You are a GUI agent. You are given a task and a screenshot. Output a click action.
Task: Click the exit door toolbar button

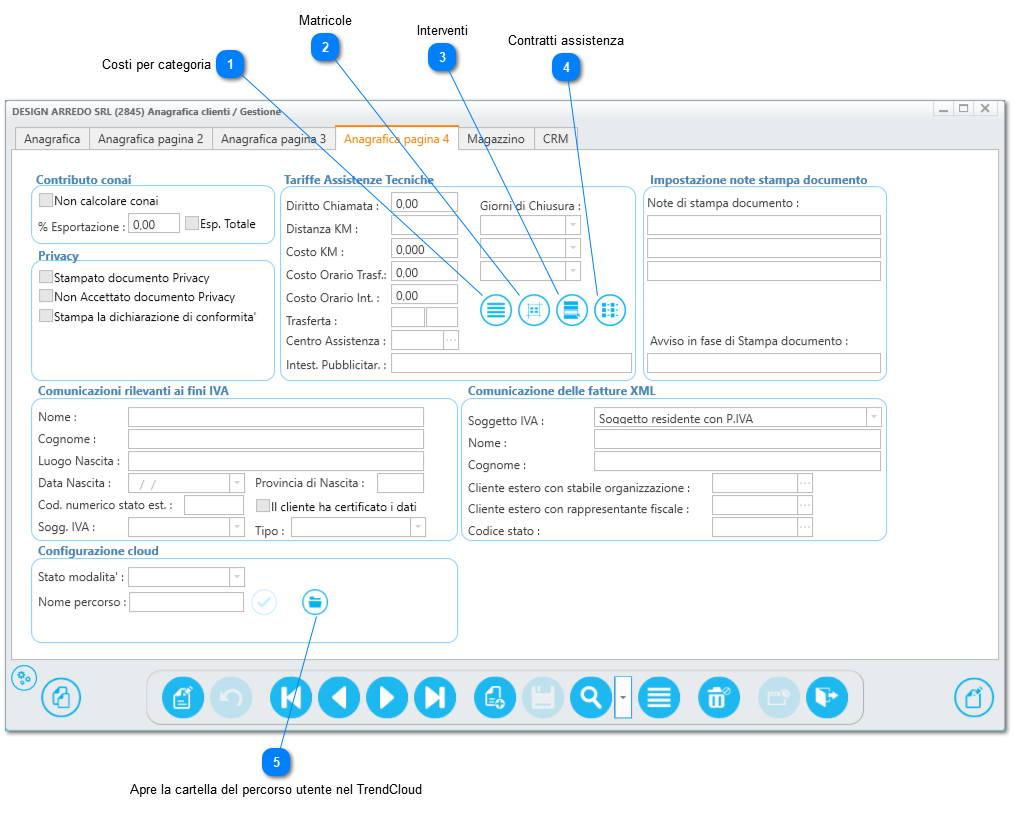tap(826, 698)
